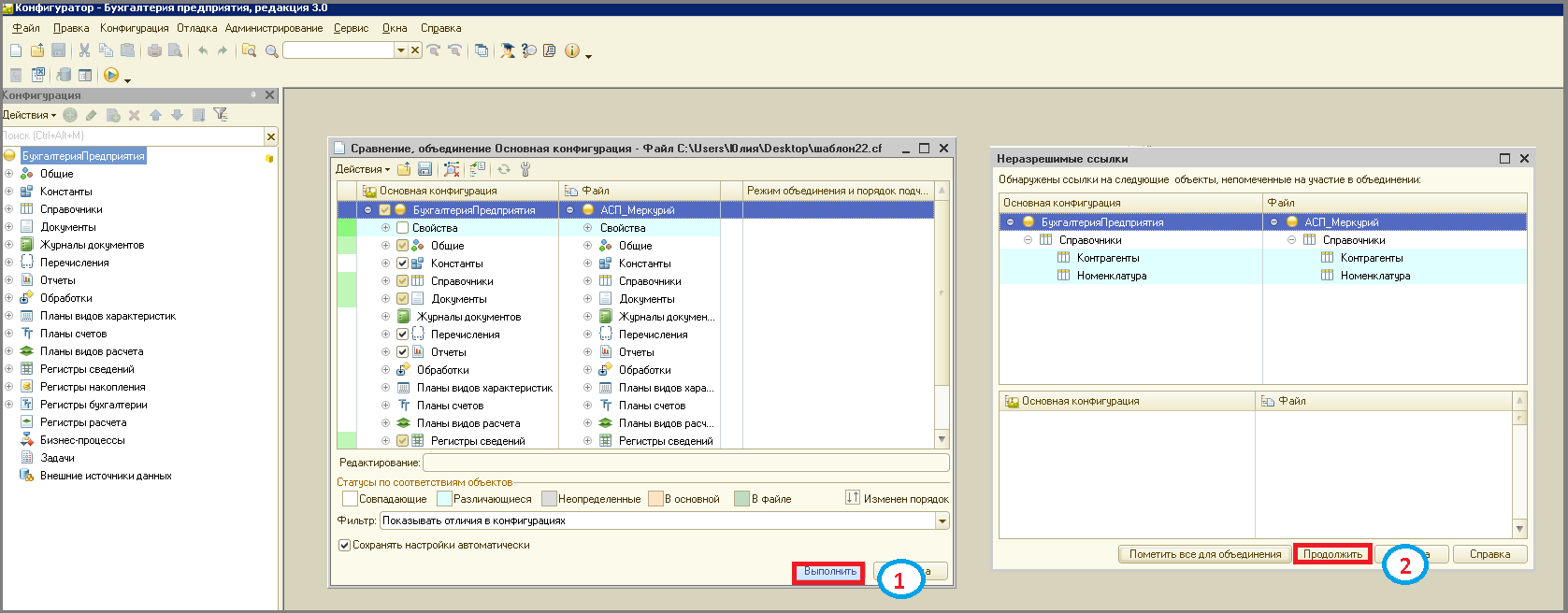Click the Cut scissors icon in main toolbar
Viewport: 1568px width, 613px height.
[84, 50]
